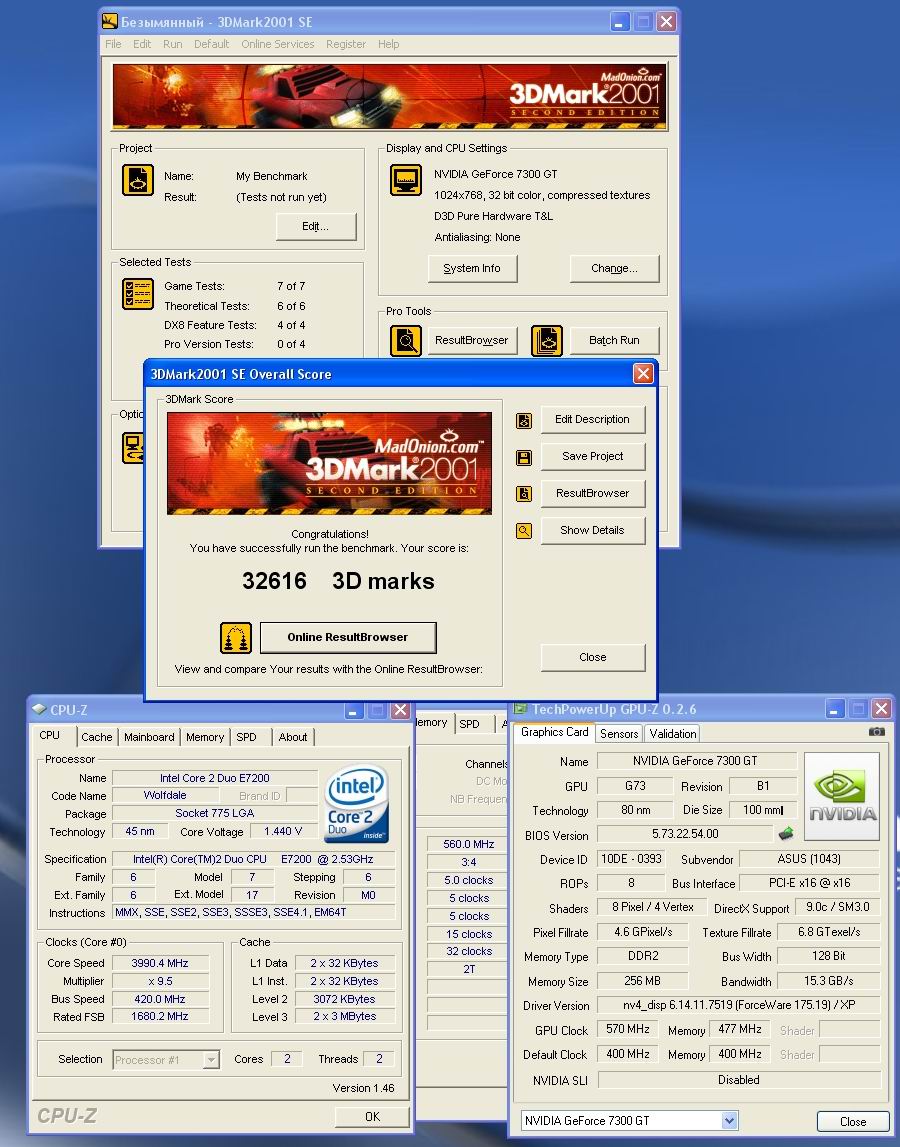
Task: Click the CPU-Z title bar app icon
Action: 40,710
